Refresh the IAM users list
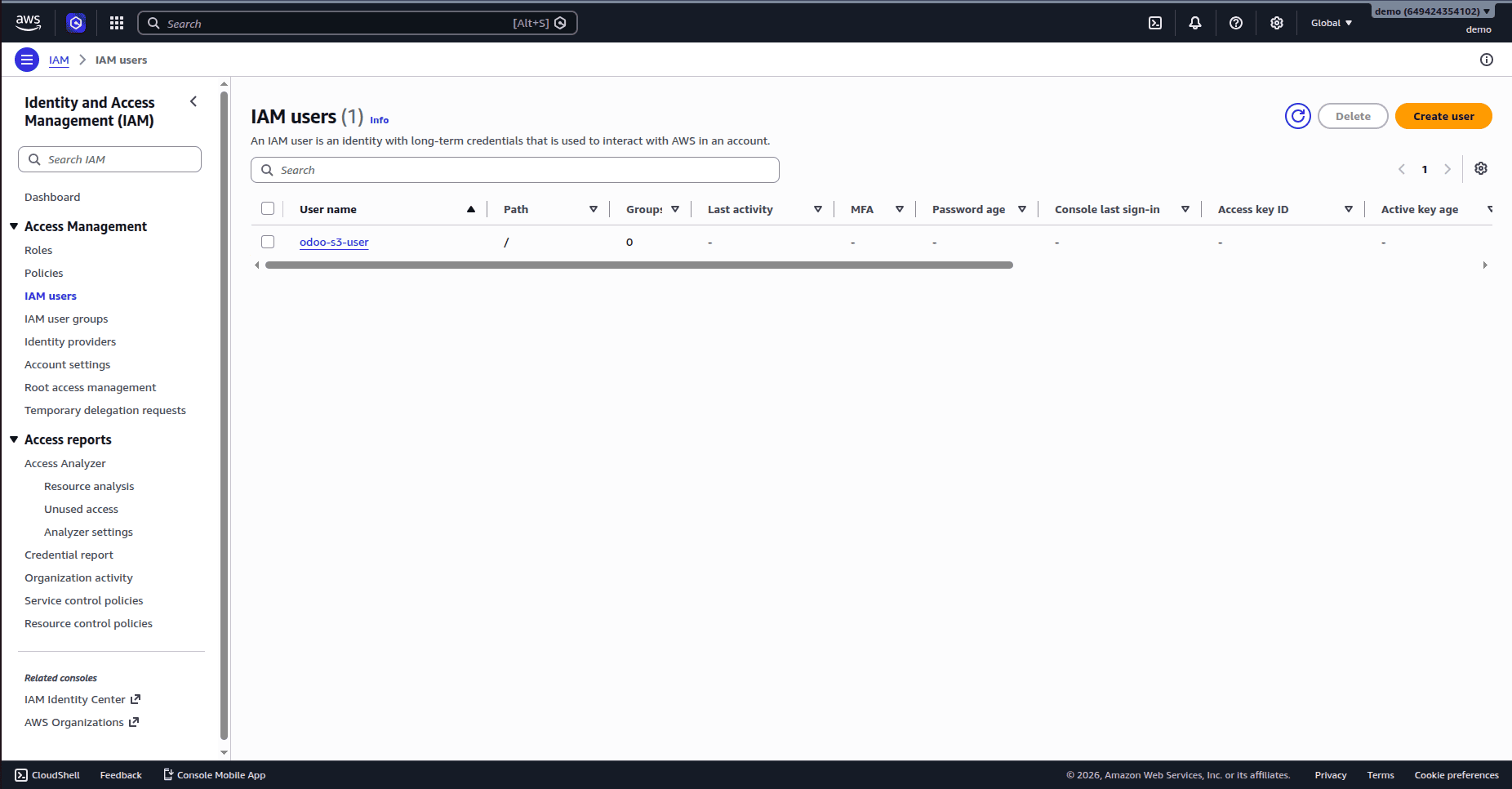 [x=1298, y=116]
